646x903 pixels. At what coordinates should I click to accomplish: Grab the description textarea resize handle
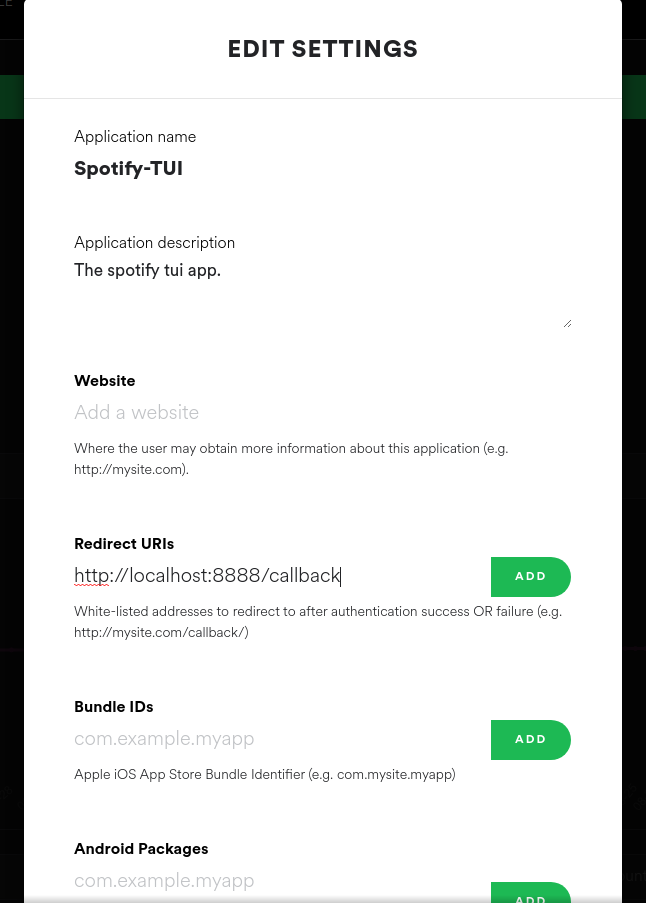[x=567, y=323]
